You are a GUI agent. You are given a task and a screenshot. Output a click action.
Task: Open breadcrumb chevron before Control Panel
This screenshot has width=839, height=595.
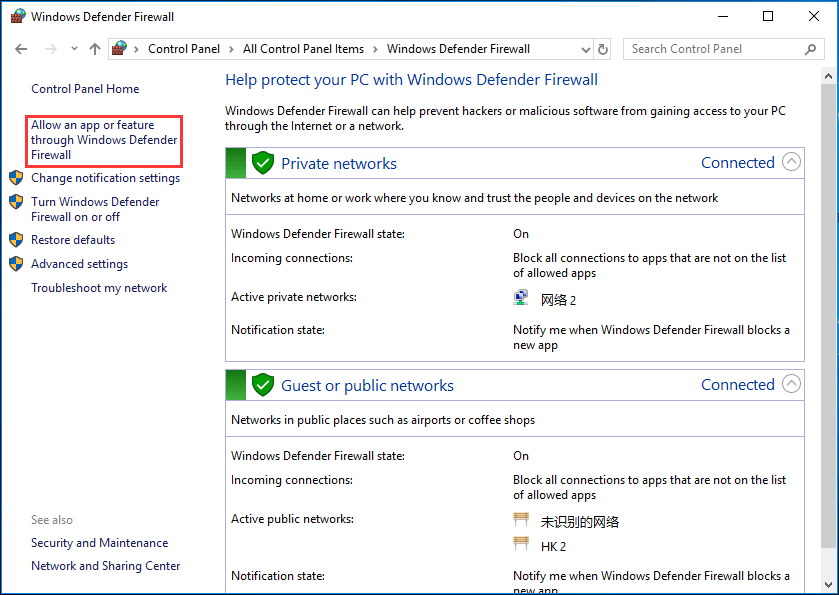click(x=136, y=50)
